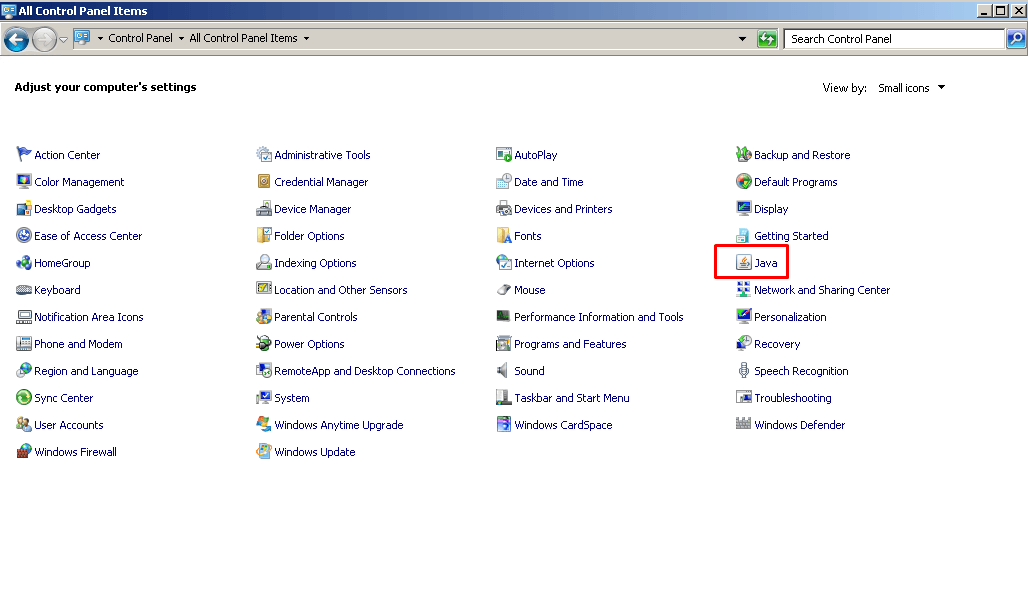Screen dimensions: 1028x591
Task: Open the Action Center flag icon
Action: [x=24, y=154]
